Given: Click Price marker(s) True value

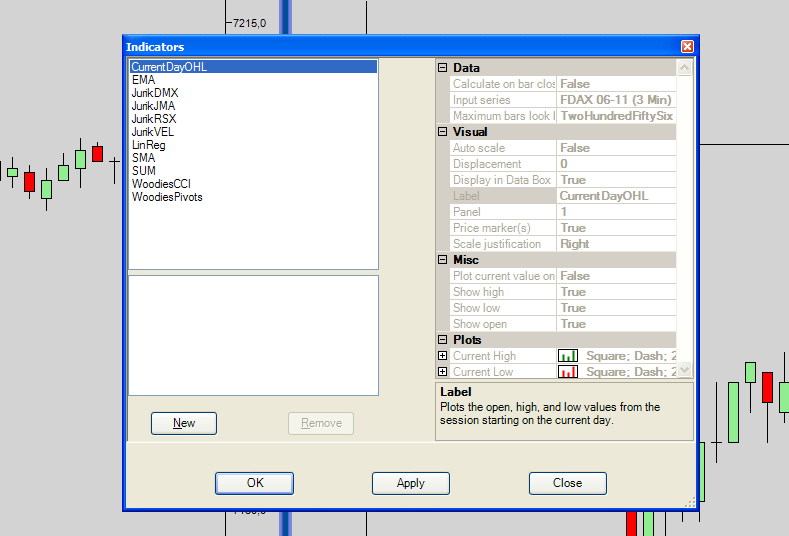Looking at the screenshot, I should click(616, 228).
